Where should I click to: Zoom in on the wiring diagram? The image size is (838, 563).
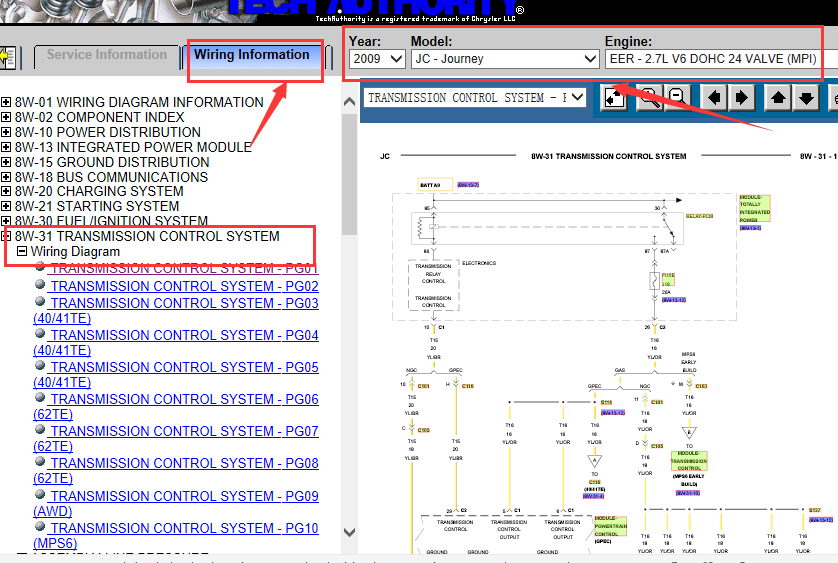[648, 98]
